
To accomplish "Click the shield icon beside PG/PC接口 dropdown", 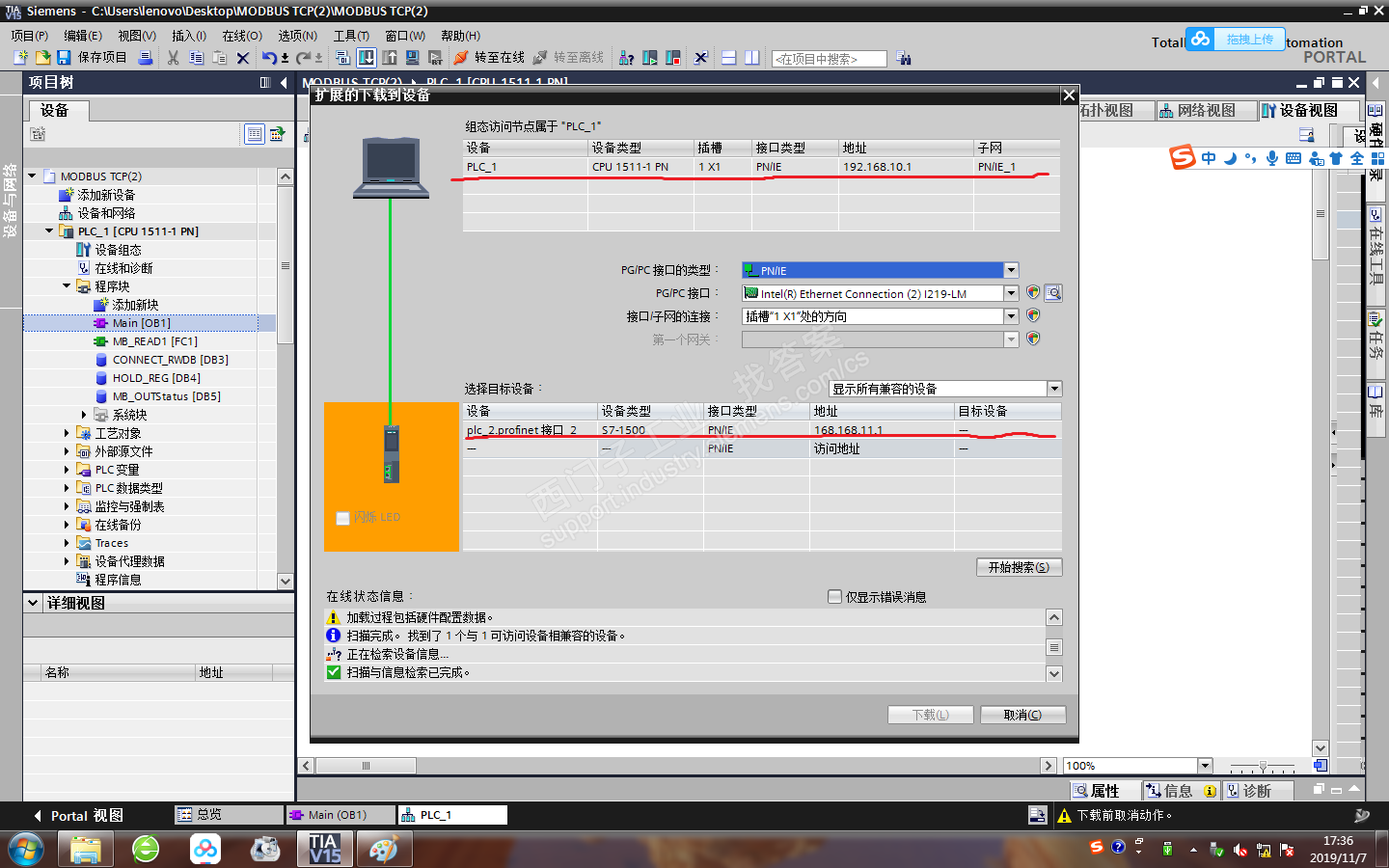I will tap(1033, 292).
